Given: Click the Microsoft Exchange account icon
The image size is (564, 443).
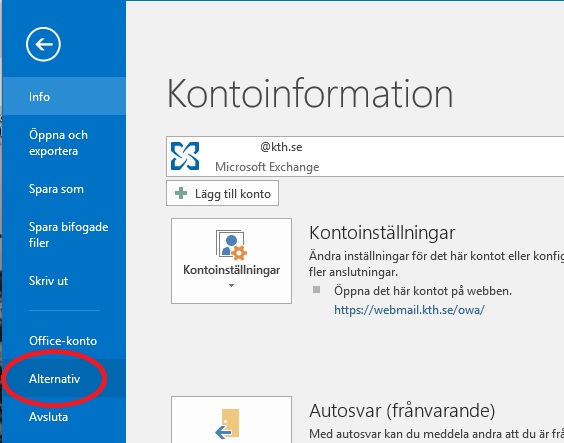Looking at the screenshot, I should 185,156.
